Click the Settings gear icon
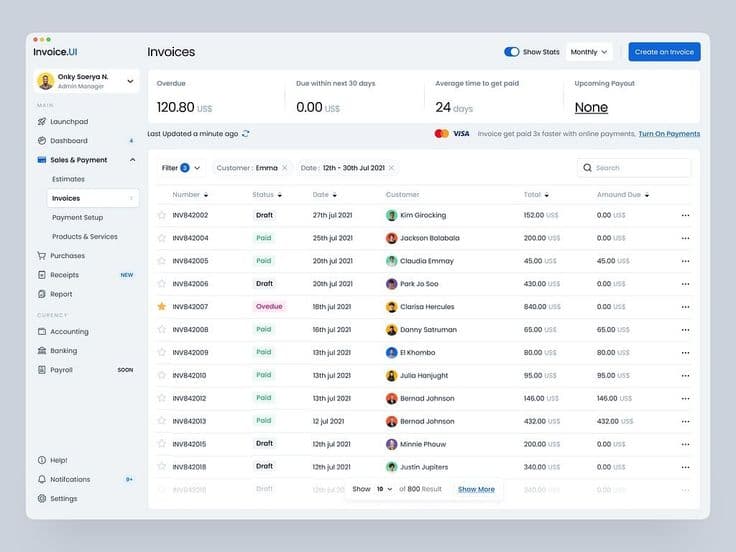Image resolution: width=736 pixels, height=552 pixels. 42,498
